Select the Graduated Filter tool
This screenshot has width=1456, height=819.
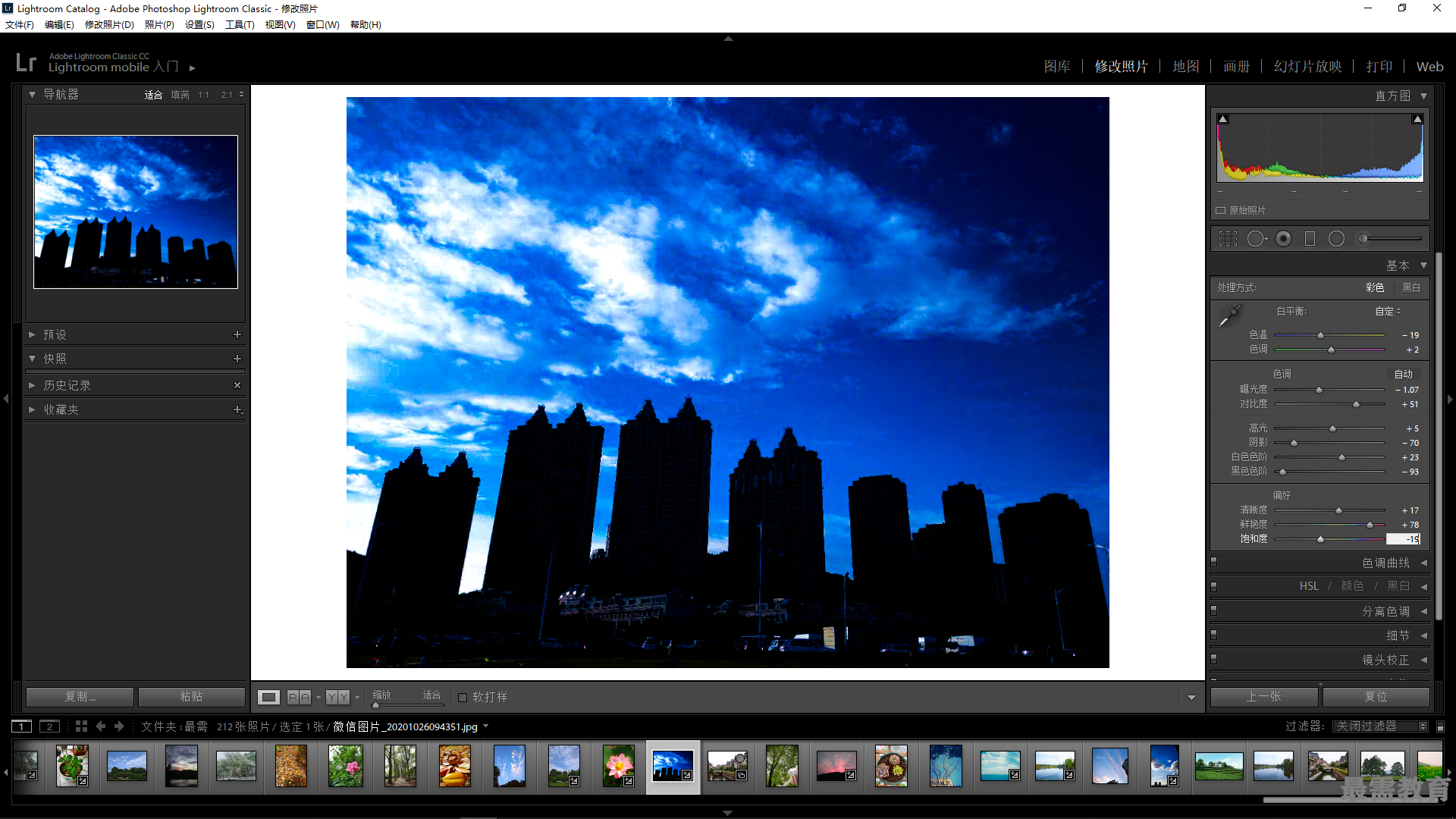pos(1310,239)
